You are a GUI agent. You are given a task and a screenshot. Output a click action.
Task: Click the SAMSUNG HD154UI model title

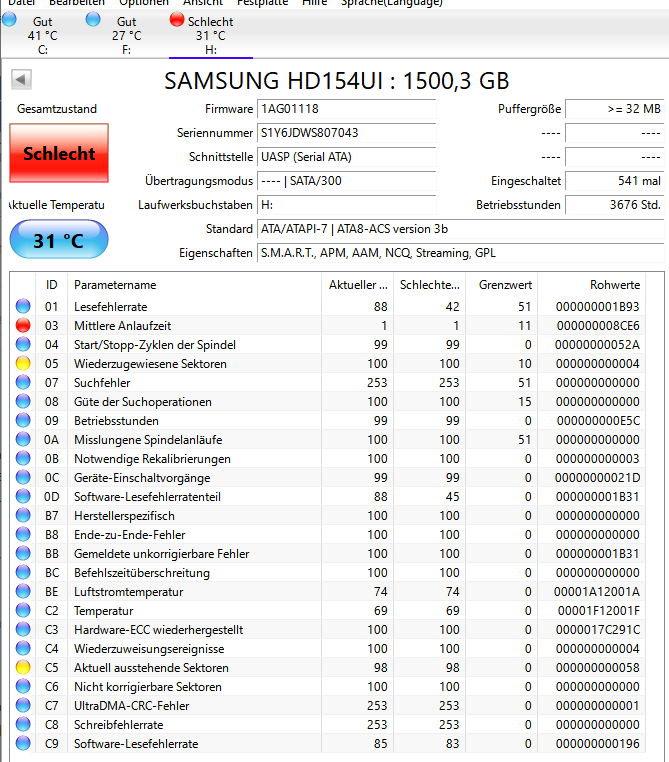click(x=336, y=81)
